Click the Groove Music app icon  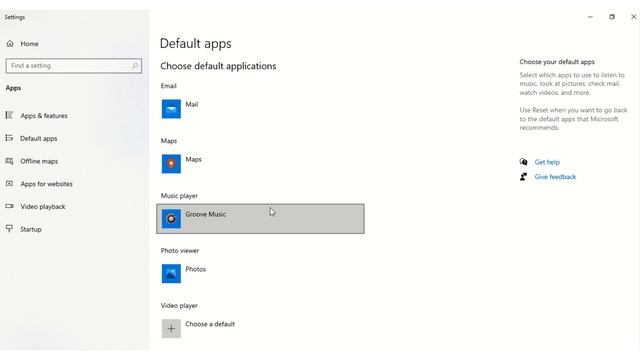[171, 219]
